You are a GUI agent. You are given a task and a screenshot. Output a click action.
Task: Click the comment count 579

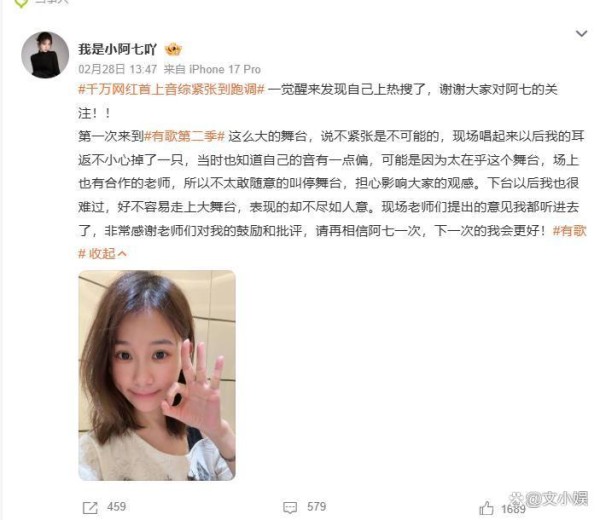click(316, 507)
